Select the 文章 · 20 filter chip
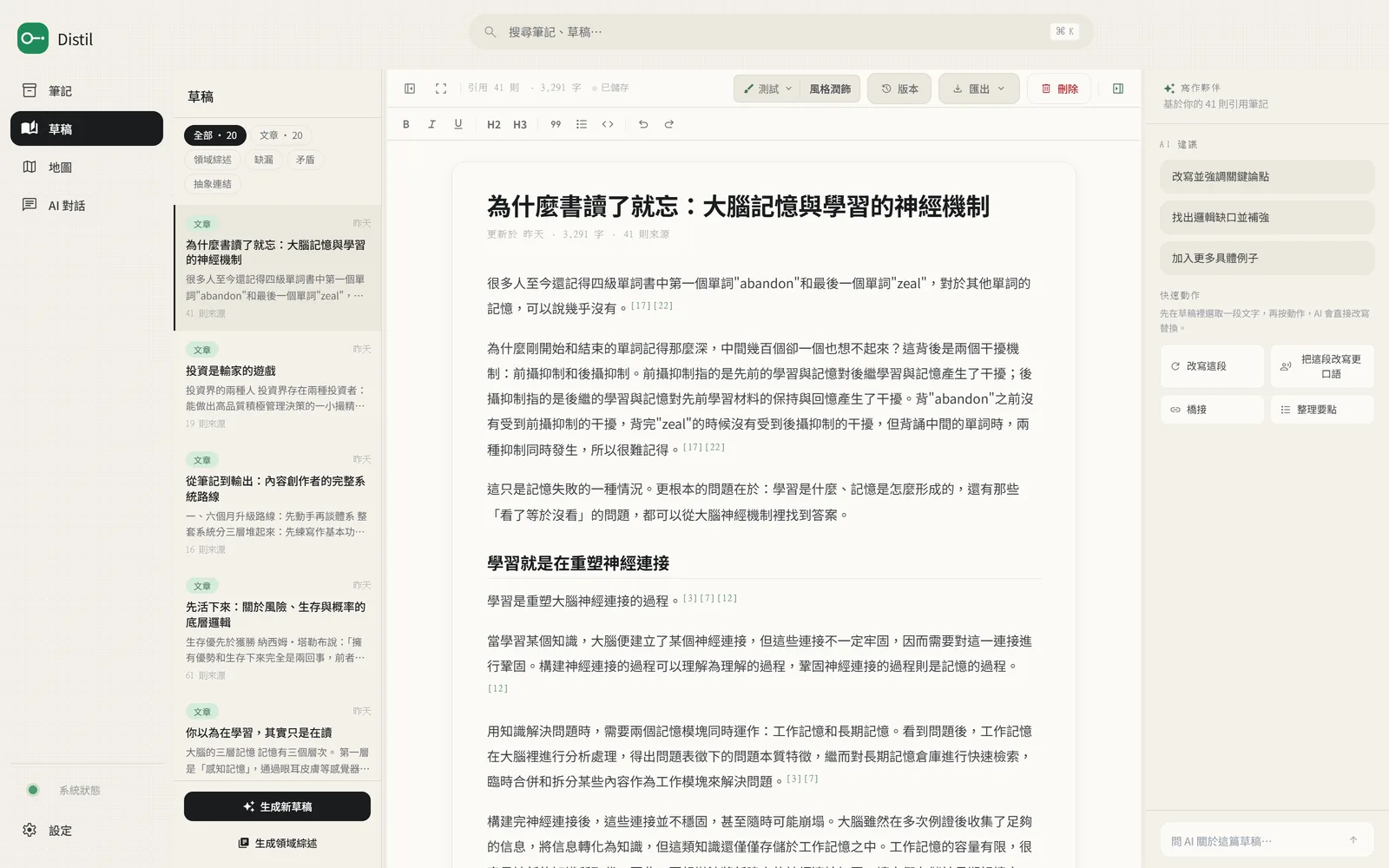 [281, 135]
